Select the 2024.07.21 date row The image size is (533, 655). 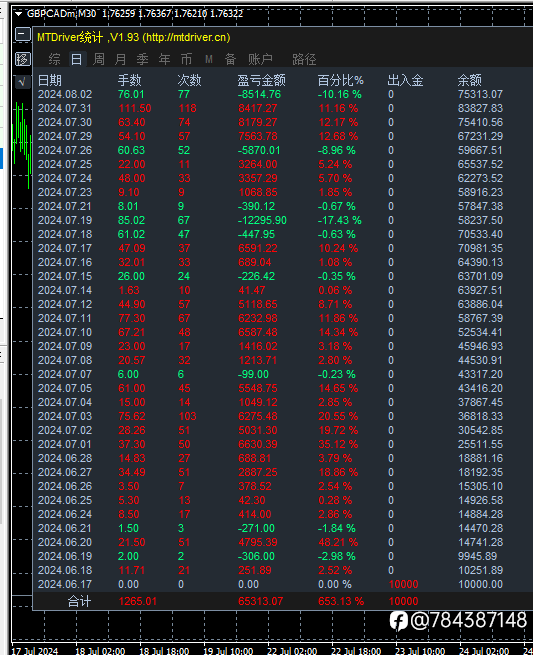point(65,206)
